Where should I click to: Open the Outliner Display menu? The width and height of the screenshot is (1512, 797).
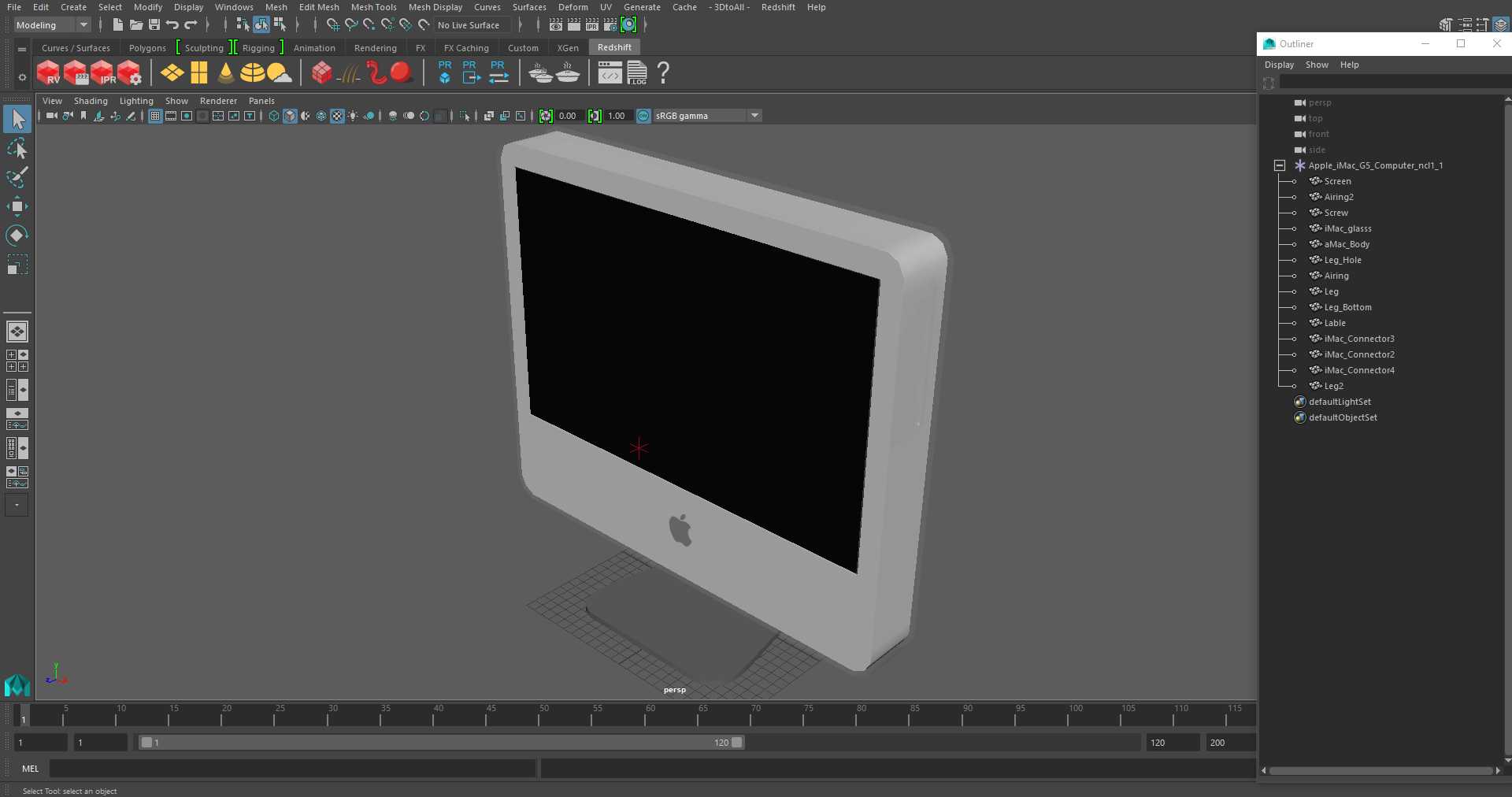1279,65
